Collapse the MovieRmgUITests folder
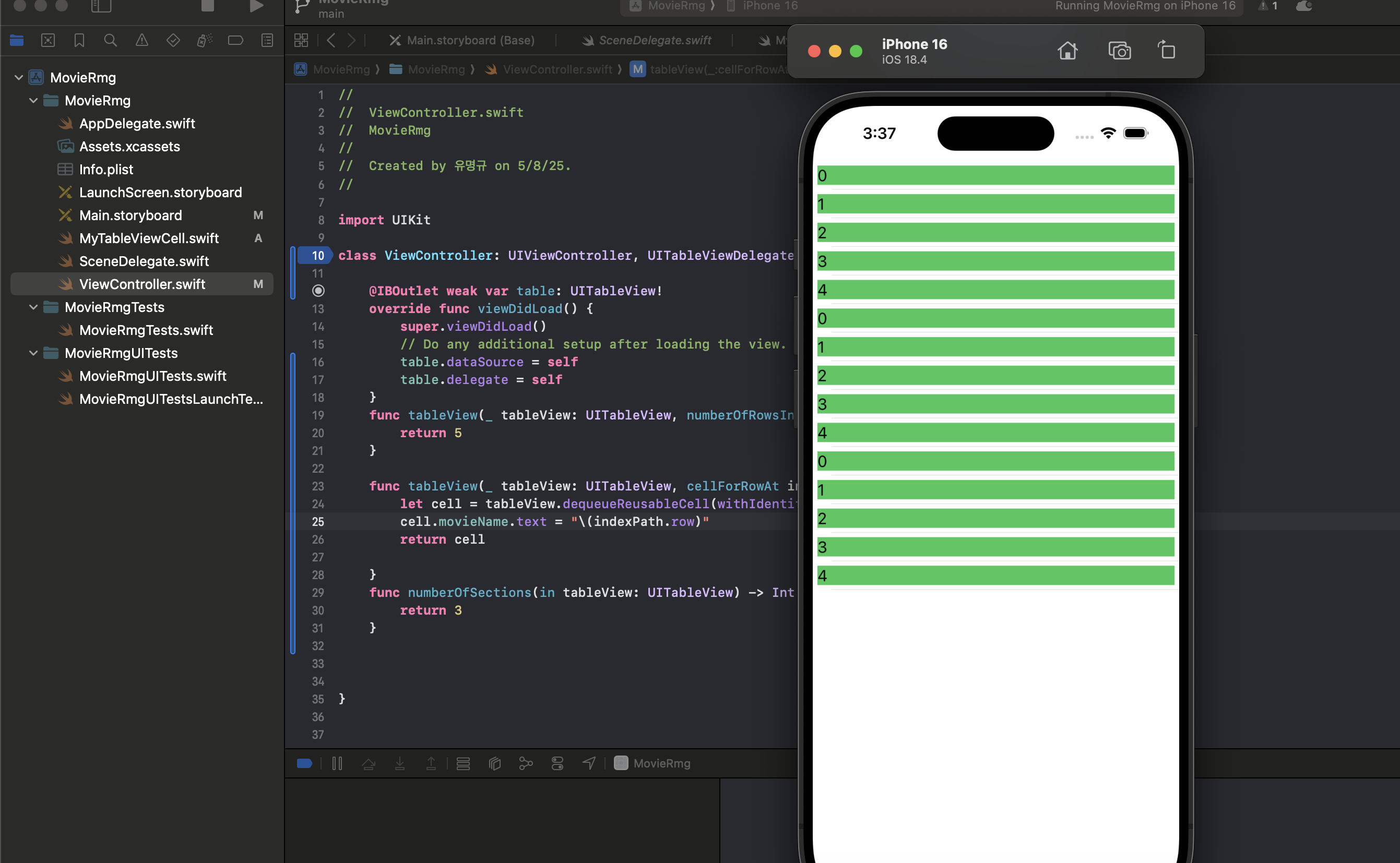 tap(33, 353)
